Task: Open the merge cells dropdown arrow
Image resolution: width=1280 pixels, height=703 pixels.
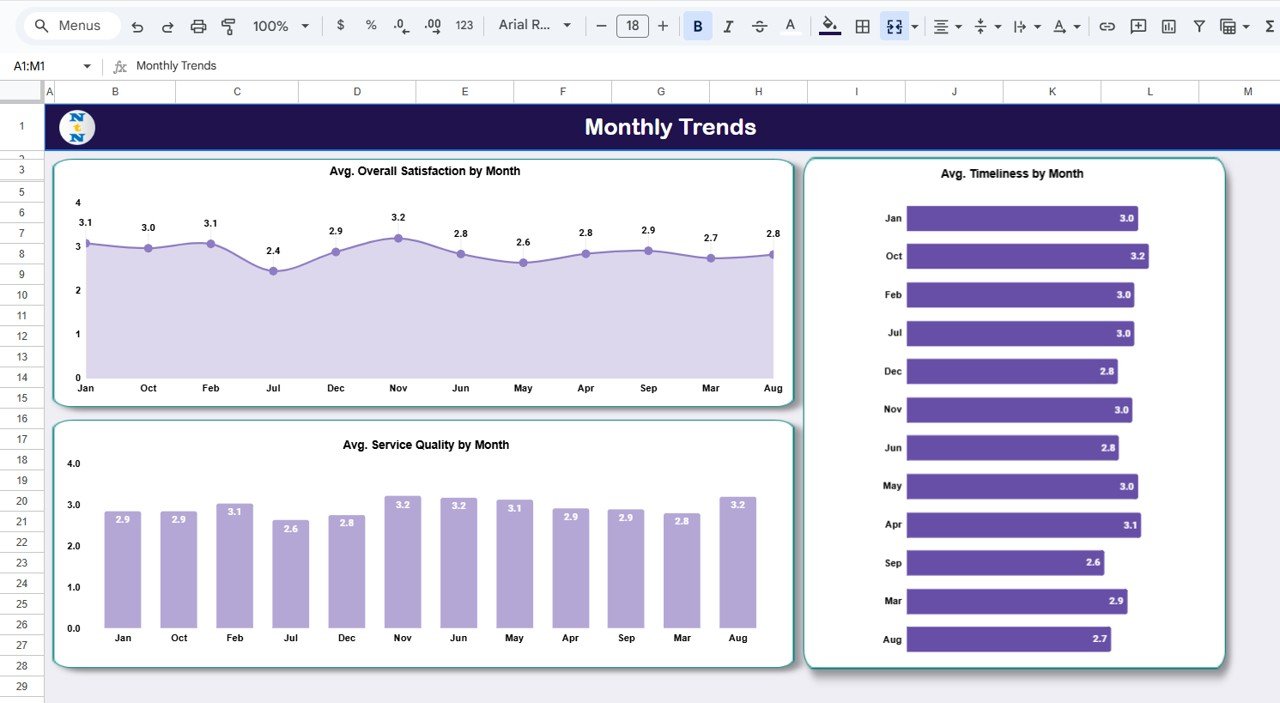Action: 915,26
